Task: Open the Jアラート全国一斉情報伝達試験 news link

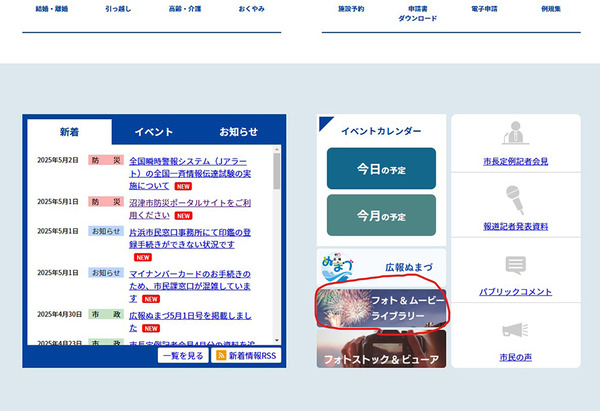Action: 190,173
